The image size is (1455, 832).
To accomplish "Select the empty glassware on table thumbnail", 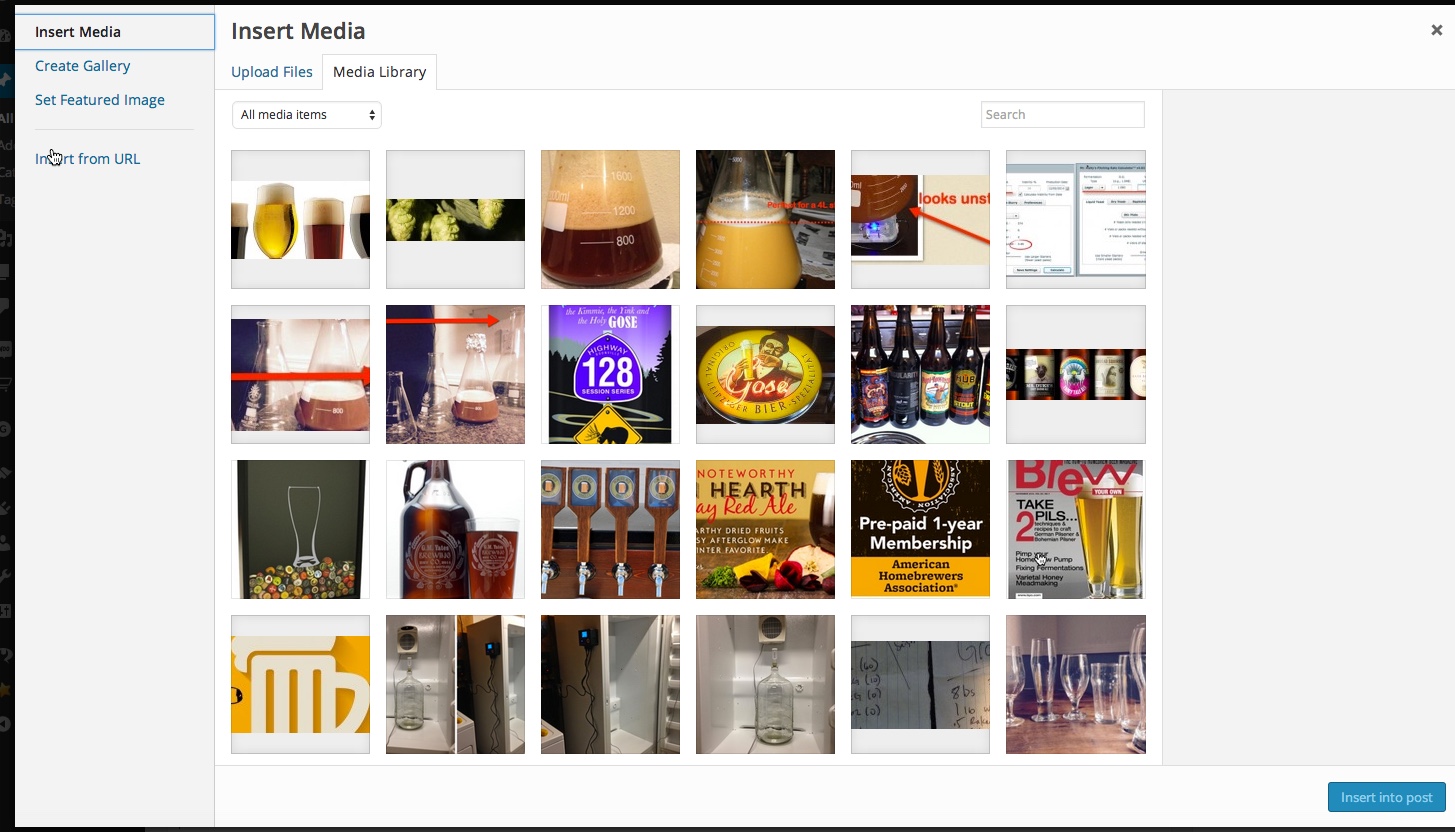I will pyautogui.click(x=1076, y=684).
